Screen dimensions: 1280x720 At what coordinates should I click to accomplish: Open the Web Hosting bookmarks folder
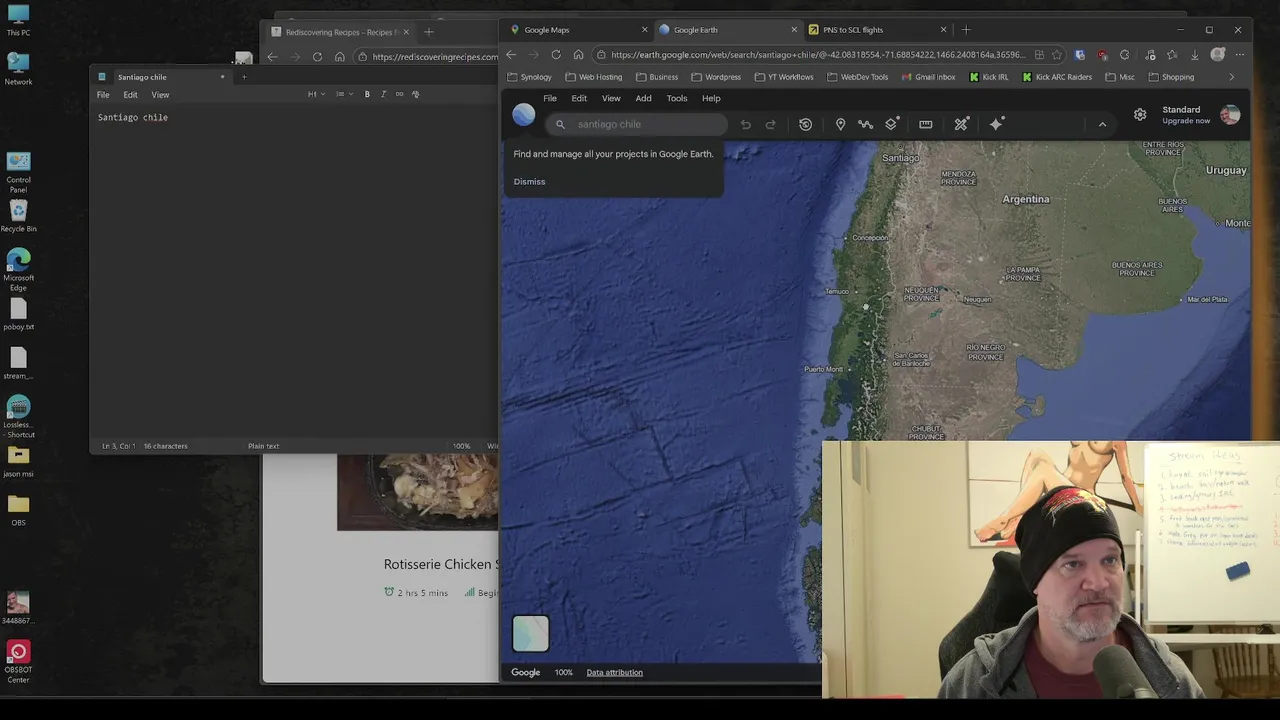click(593, 77)
